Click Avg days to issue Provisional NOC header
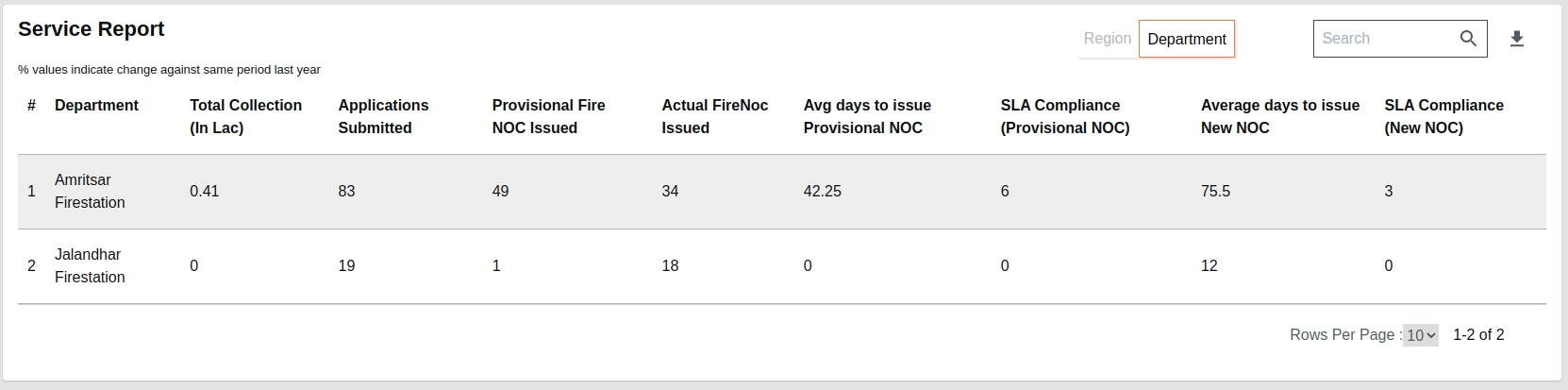 tap(867, 116)
